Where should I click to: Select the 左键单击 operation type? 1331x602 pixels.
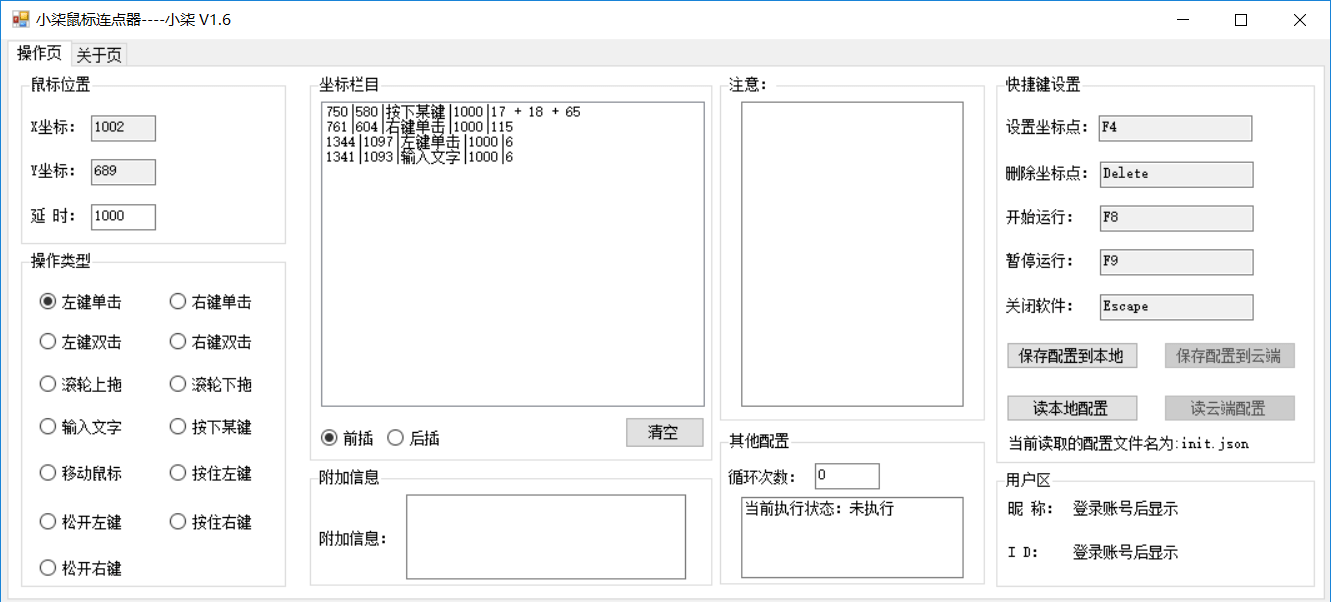[x=48, y=300]
